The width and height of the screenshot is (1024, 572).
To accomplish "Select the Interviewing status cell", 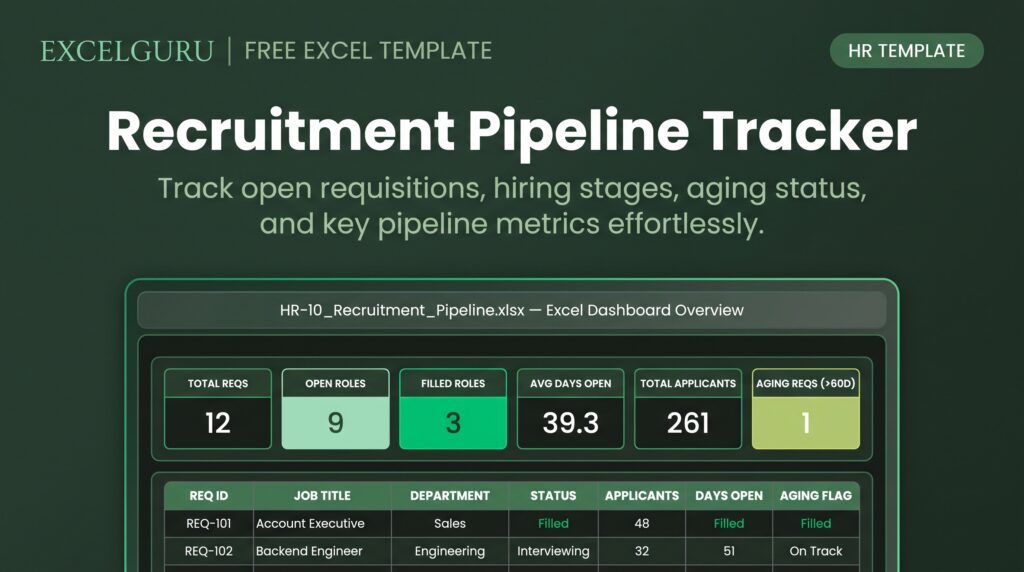I will pyautogui.click(x=553, y=551).
